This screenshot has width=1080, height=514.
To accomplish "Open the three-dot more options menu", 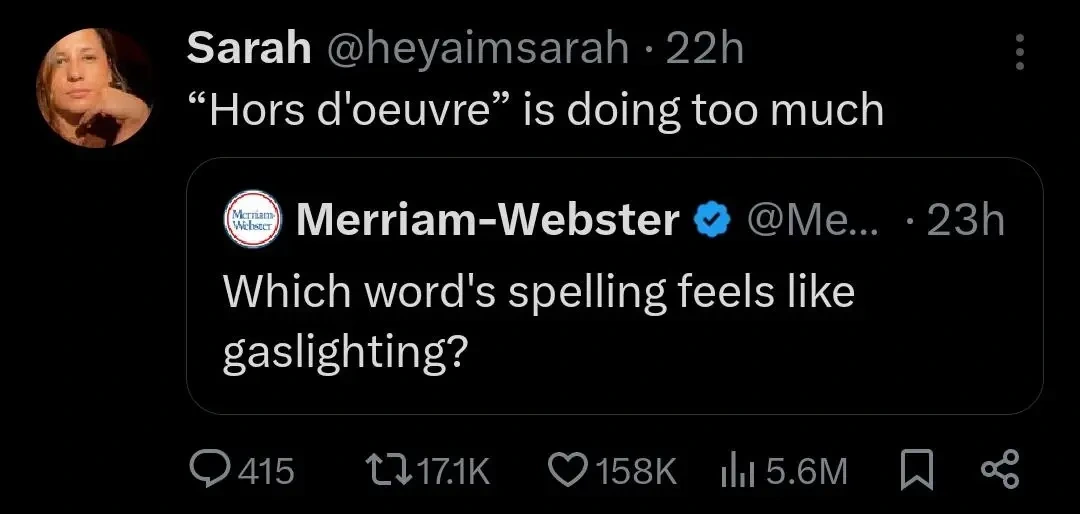I will click(1019, 52).
